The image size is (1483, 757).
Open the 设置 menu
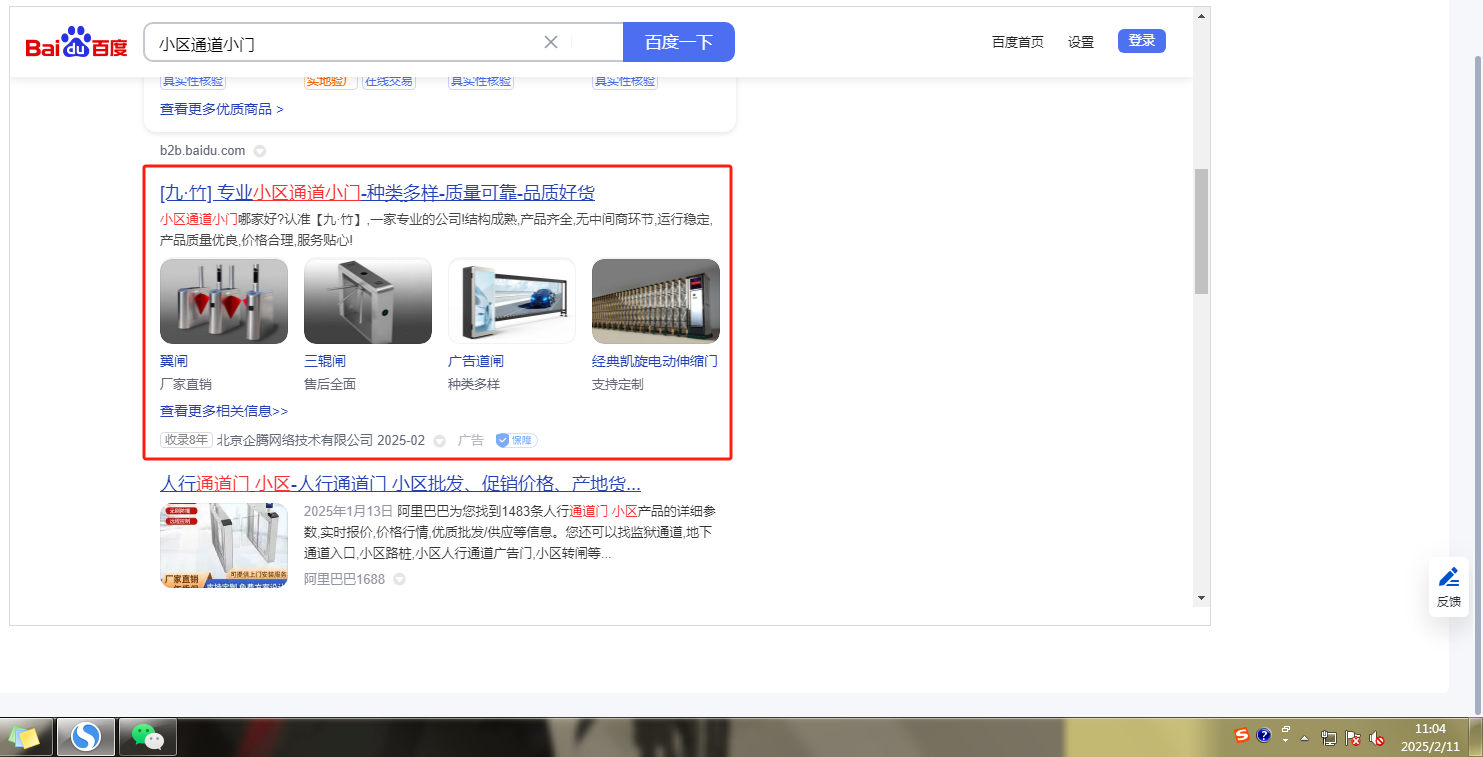click(1080, 42)
